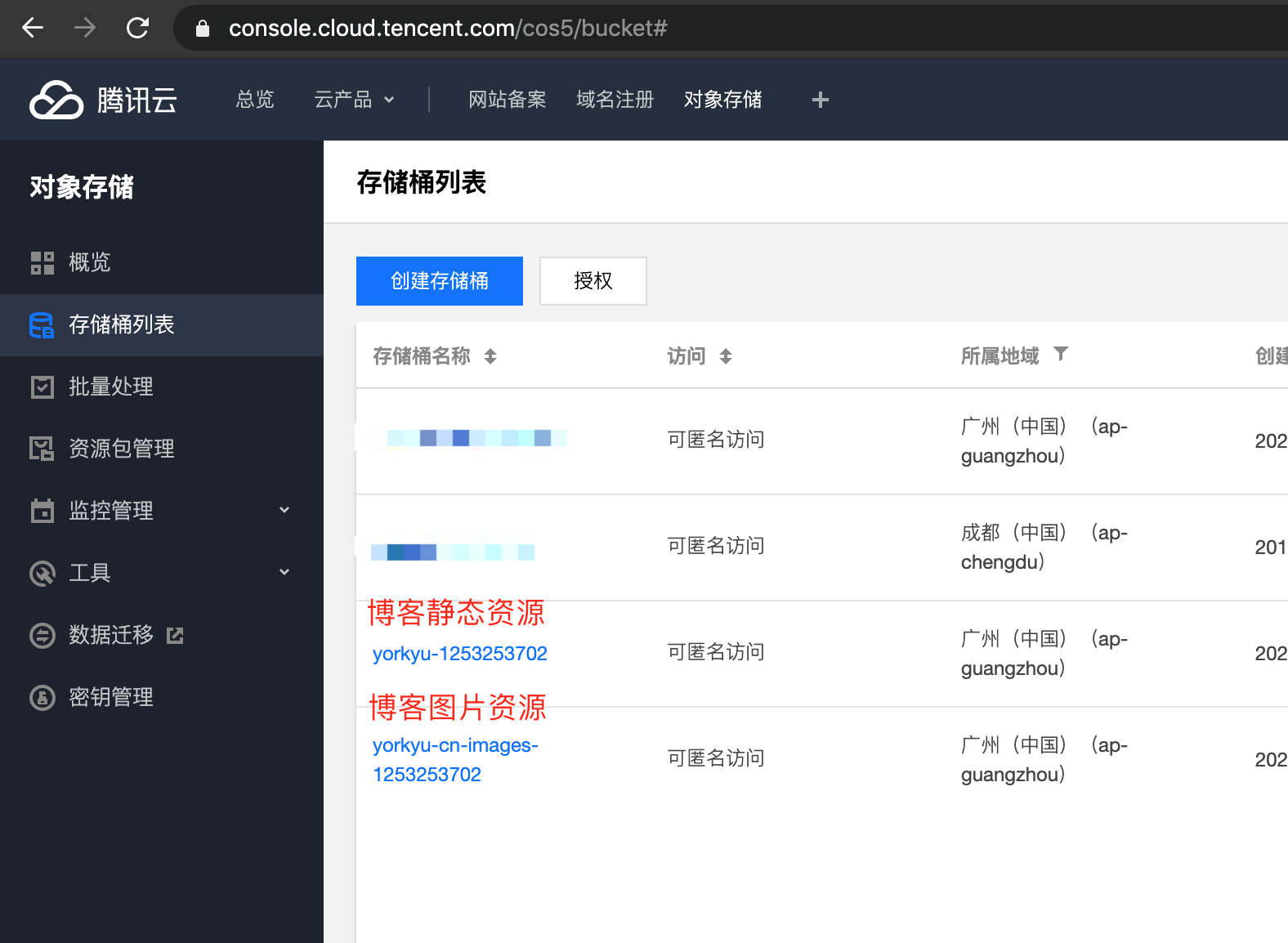Screen dimensions: 1288x943
Task: Click the 存储桶名称 column header
Action: (422, 356)
